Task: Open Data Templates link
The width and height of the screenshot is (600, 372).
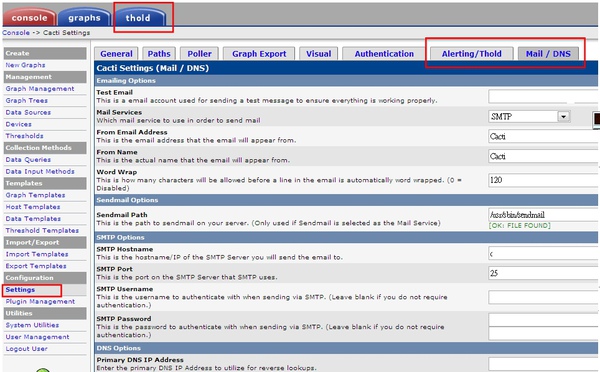Action: click(33, 219)
